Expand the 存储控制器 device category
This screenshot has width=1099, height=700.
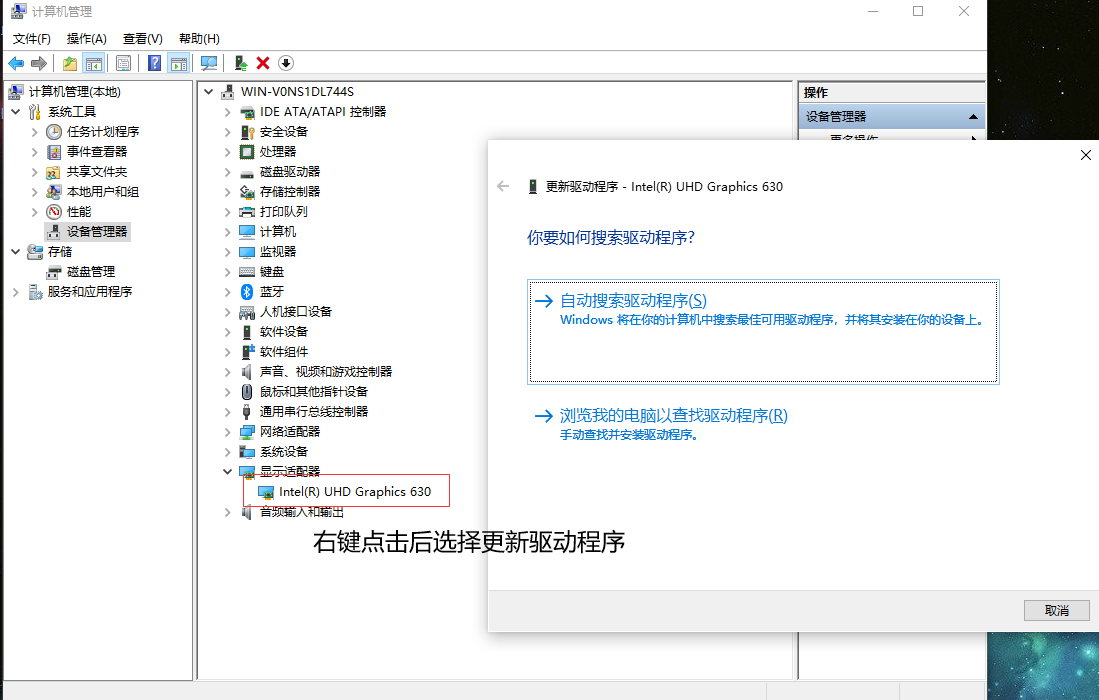coord(227,192)
